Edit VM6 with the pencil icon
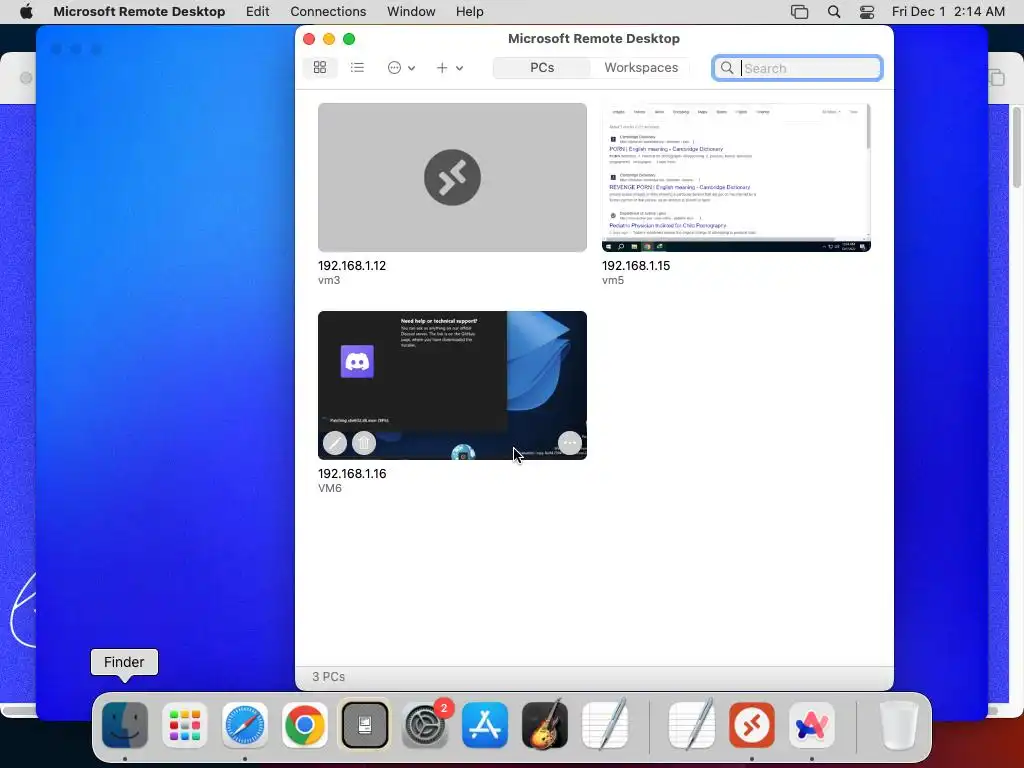This screenshot has width=1024, height=768. tap(335, 443)
